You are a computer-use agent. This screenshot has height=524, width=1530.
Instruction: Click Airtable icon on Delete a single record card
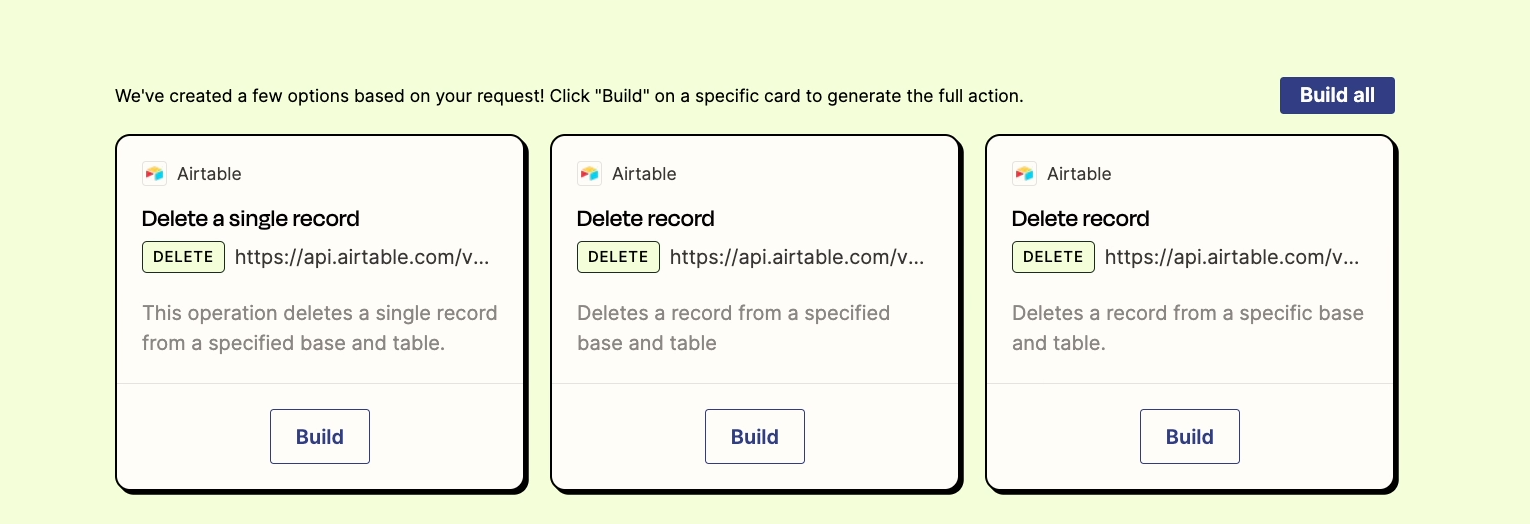[154, 173]
